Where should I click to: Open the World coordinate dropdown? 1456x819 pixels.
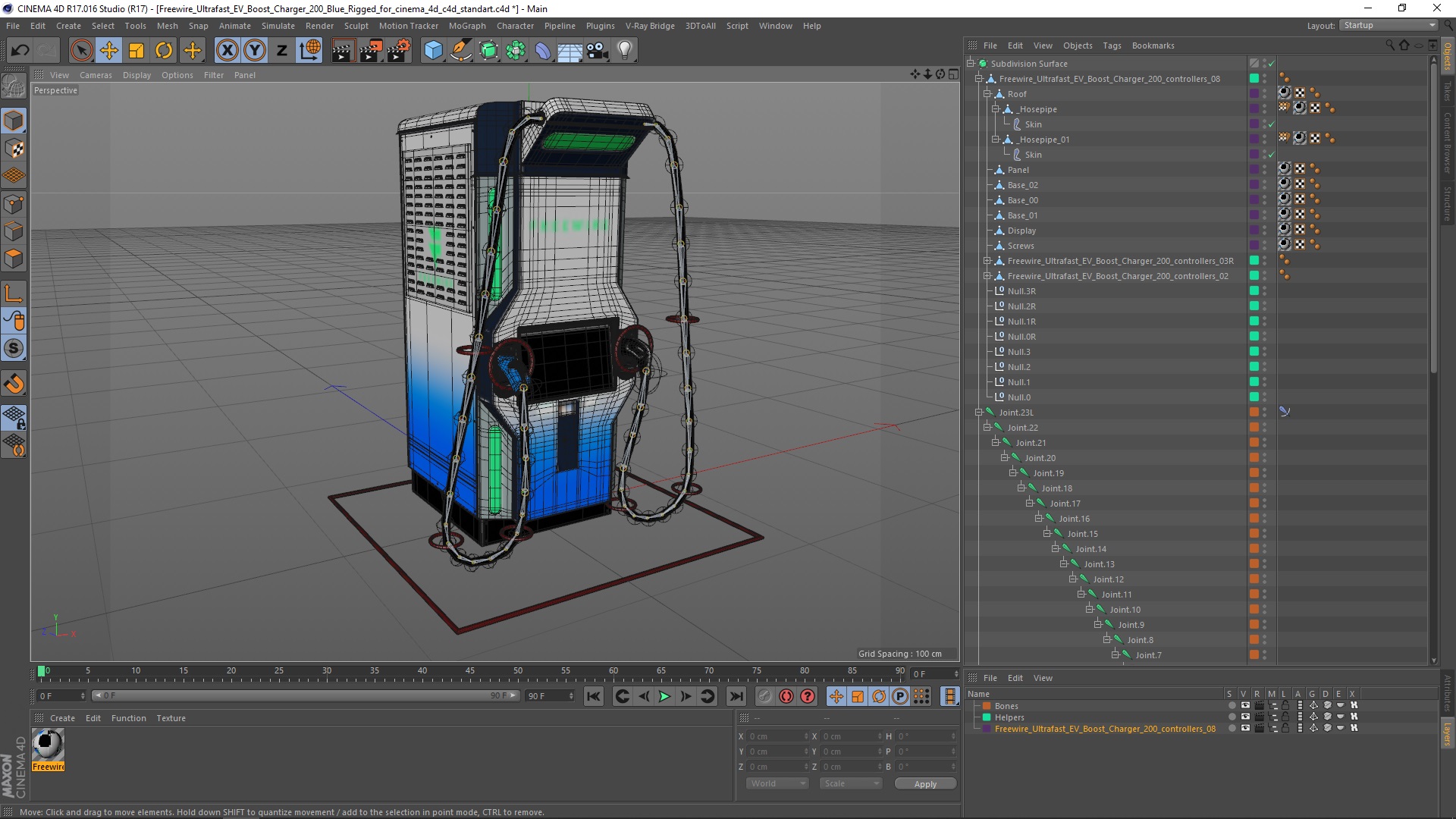[x=777, y=783]
